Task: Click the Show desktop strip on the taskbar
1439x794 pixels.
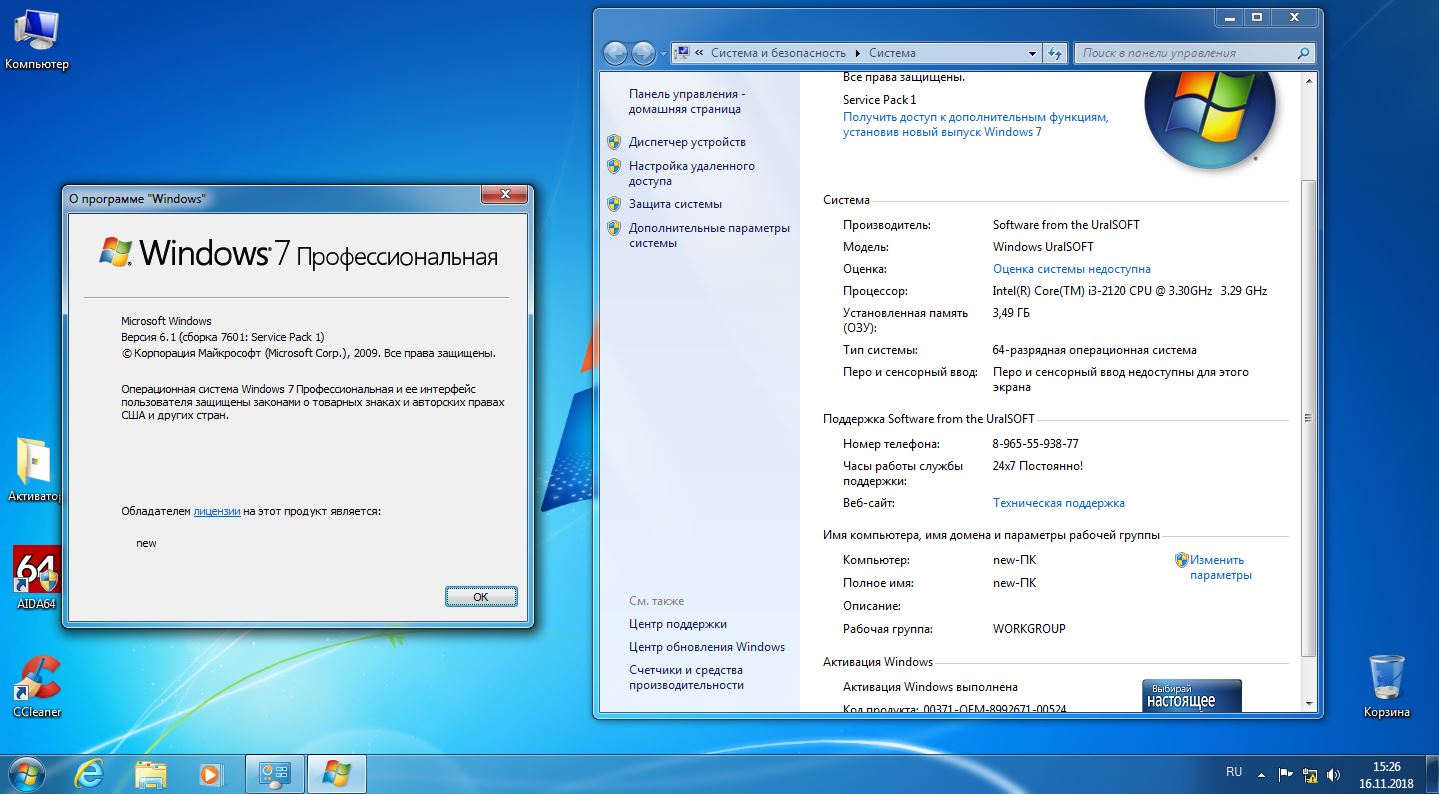Action: click(1431, 774)
